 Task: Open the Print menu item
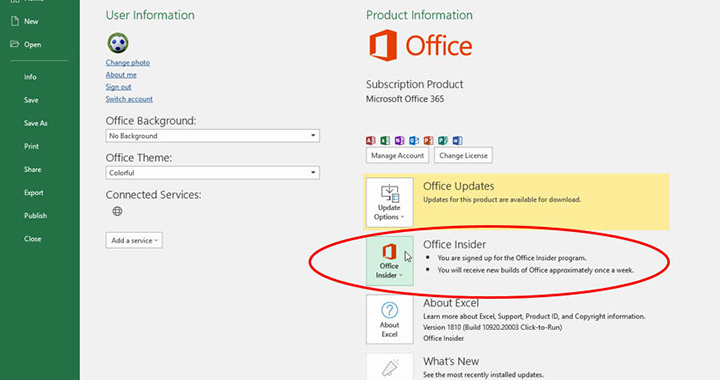(x=31, y=146)
